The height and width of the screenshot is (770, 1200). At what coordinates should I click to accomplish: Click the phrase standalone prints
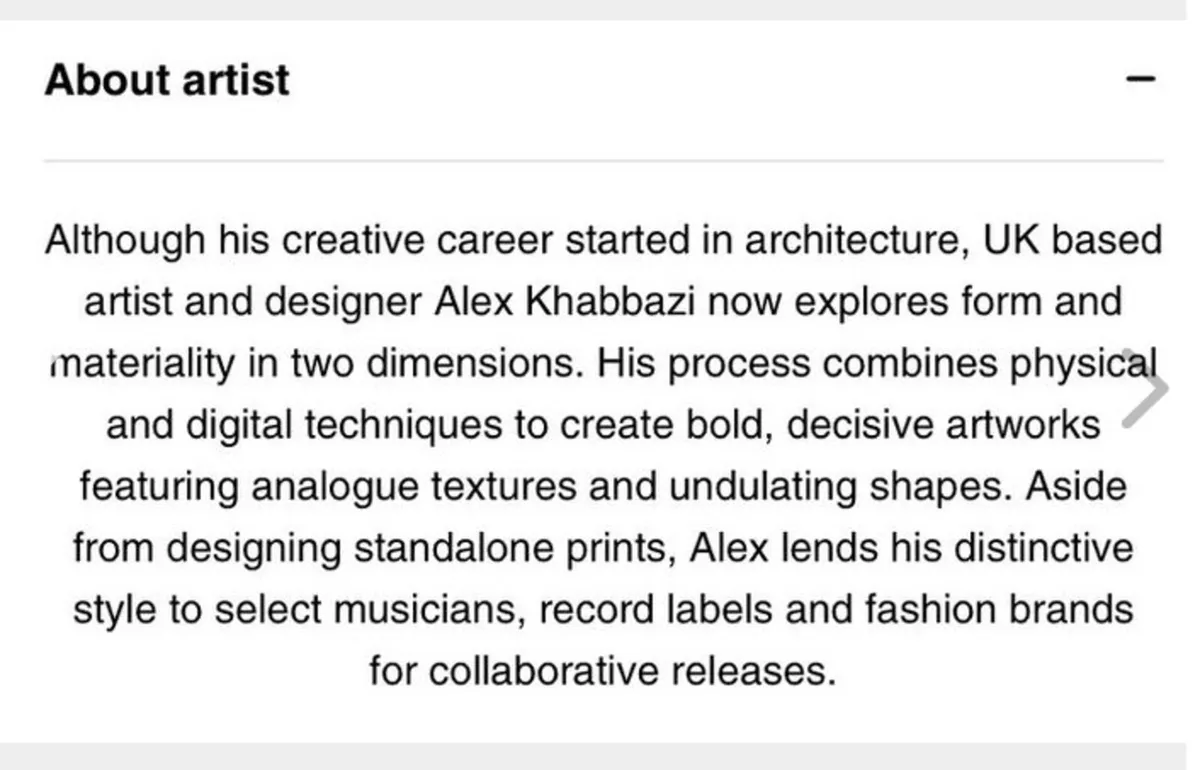(x=501, y=551)
